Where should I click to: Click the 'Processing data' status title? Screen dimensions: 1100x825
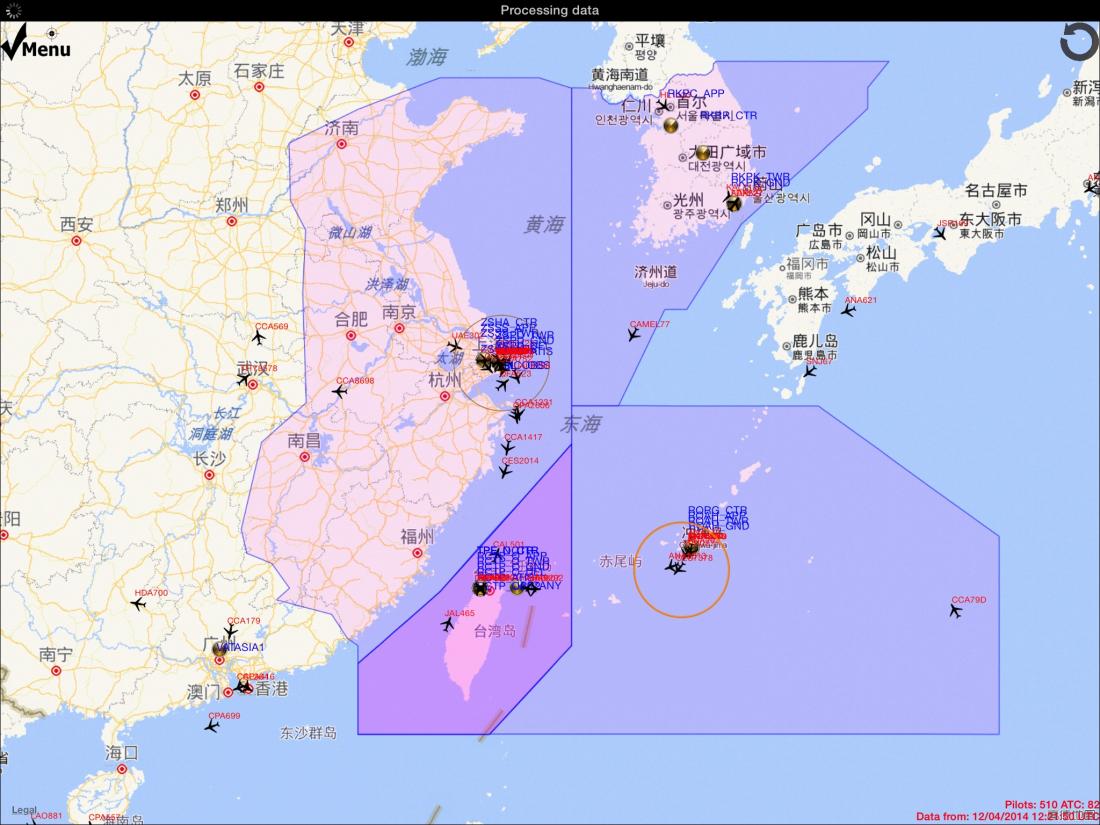coord(550,10)
